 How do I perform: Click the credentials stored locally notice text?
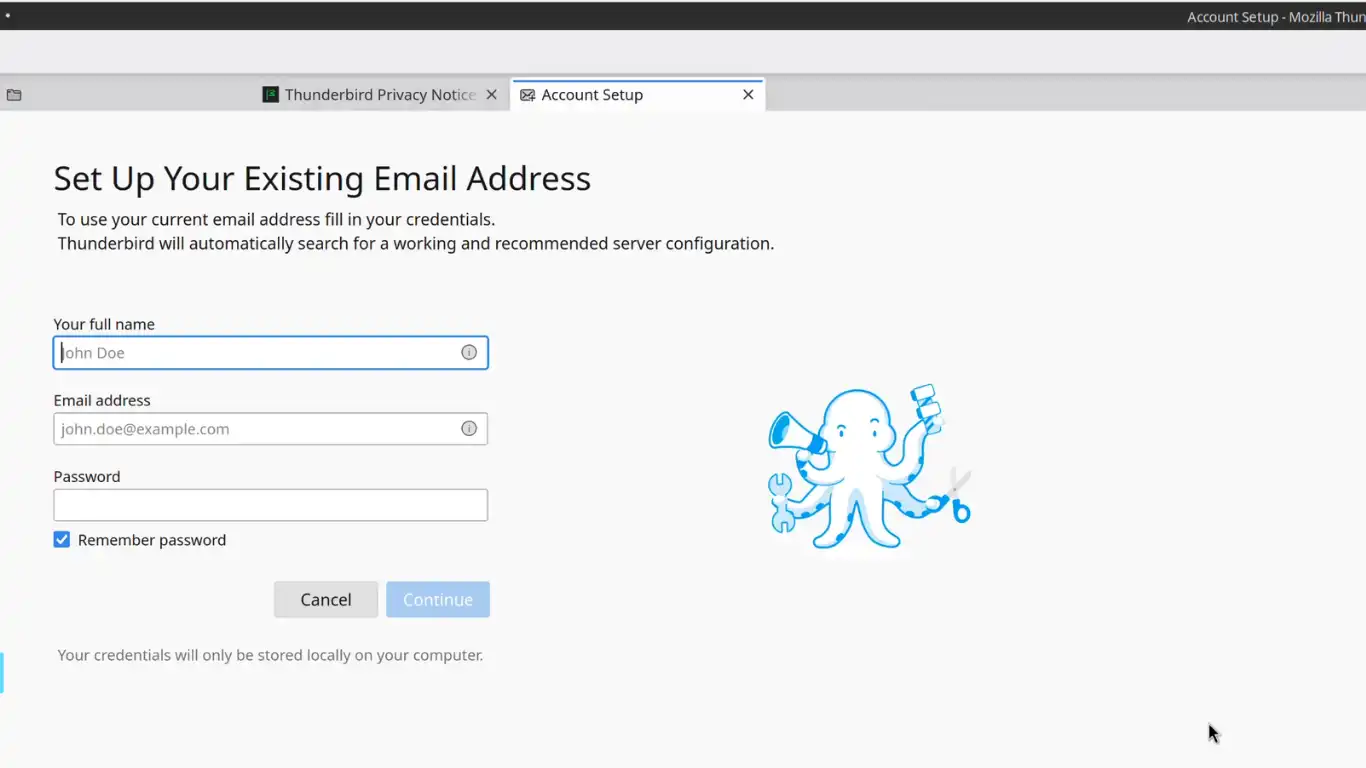pos(270,656)
